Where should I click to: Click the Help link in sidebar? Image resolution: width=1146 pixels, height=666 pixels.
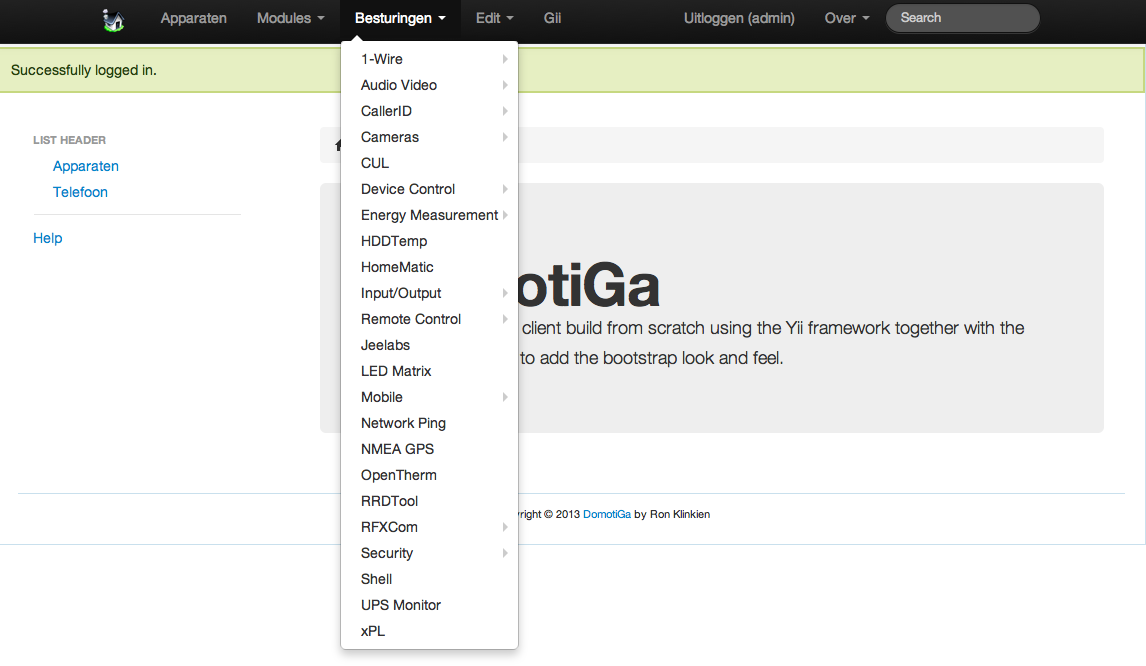(x=48, y=238)
